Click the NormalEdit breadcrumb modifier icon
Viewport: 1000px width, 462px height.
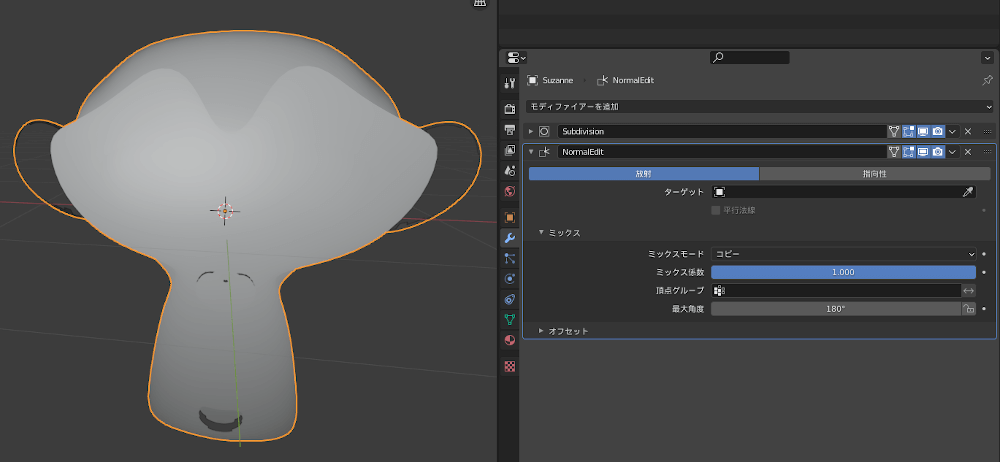coord(602,80)
